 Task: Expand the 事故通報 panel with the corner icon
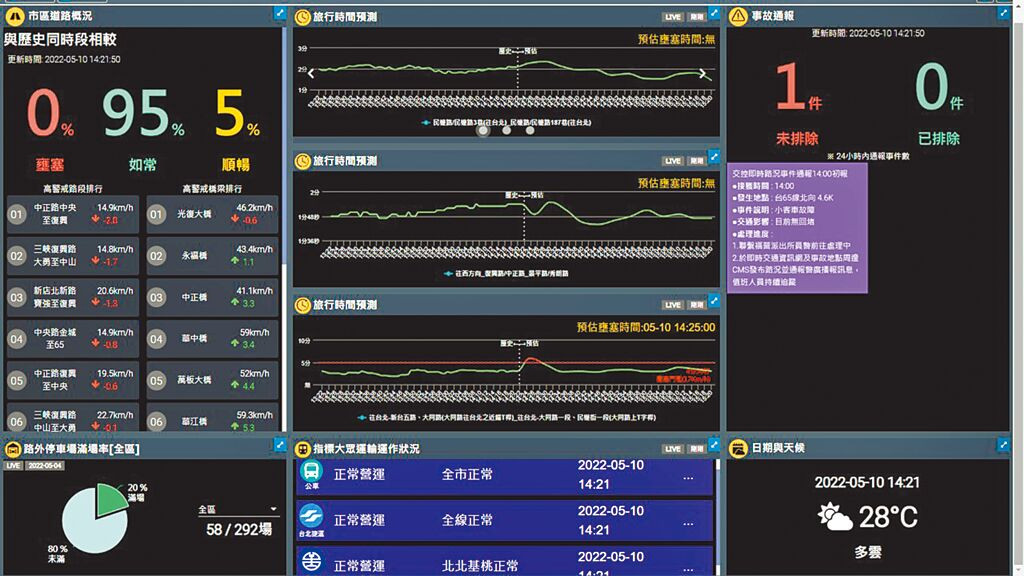(1003, 14)
